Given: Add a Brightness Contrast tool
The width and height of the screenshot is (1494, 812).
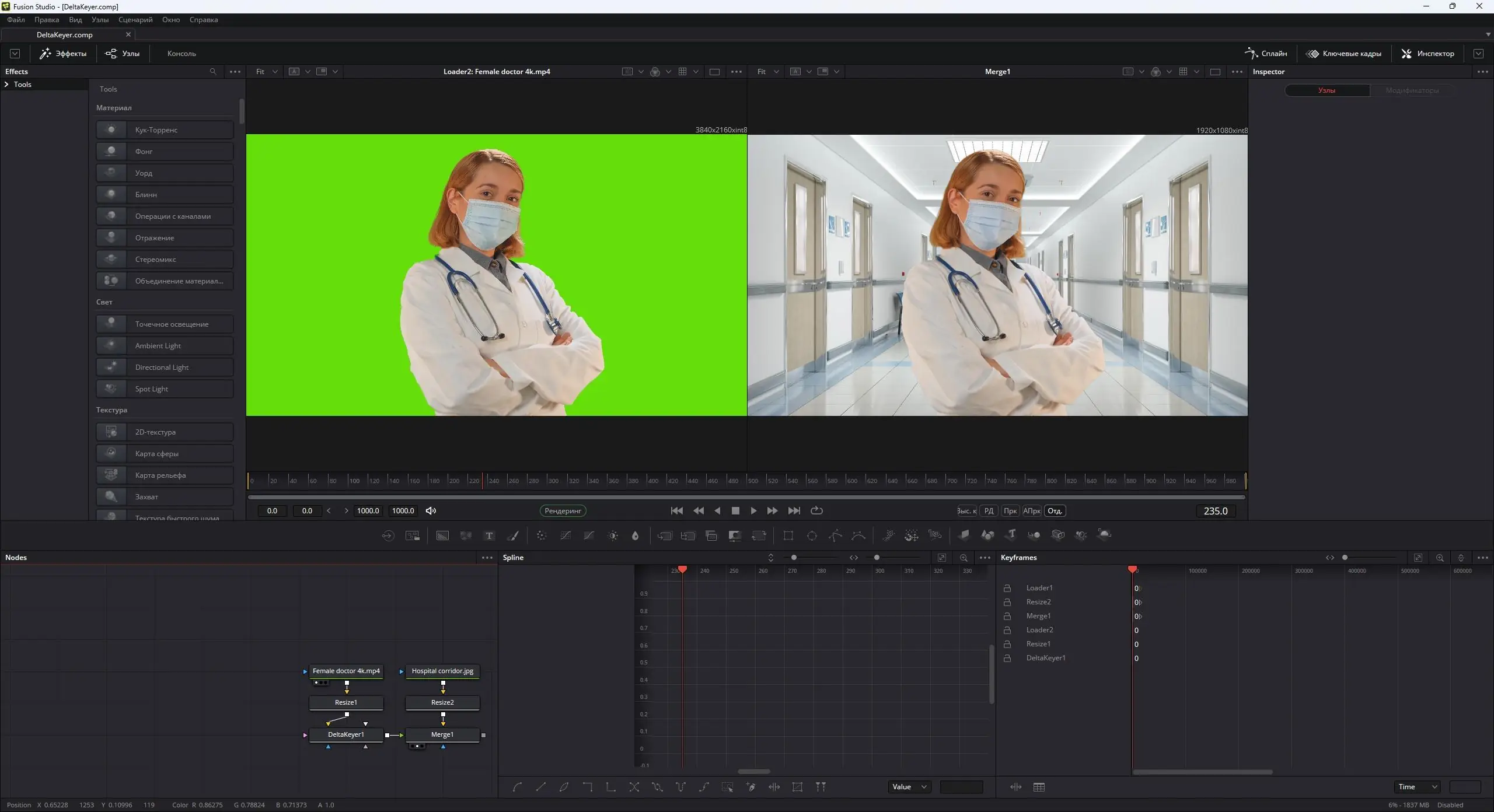Looking at the screenshot, I should tap(613, 535).
